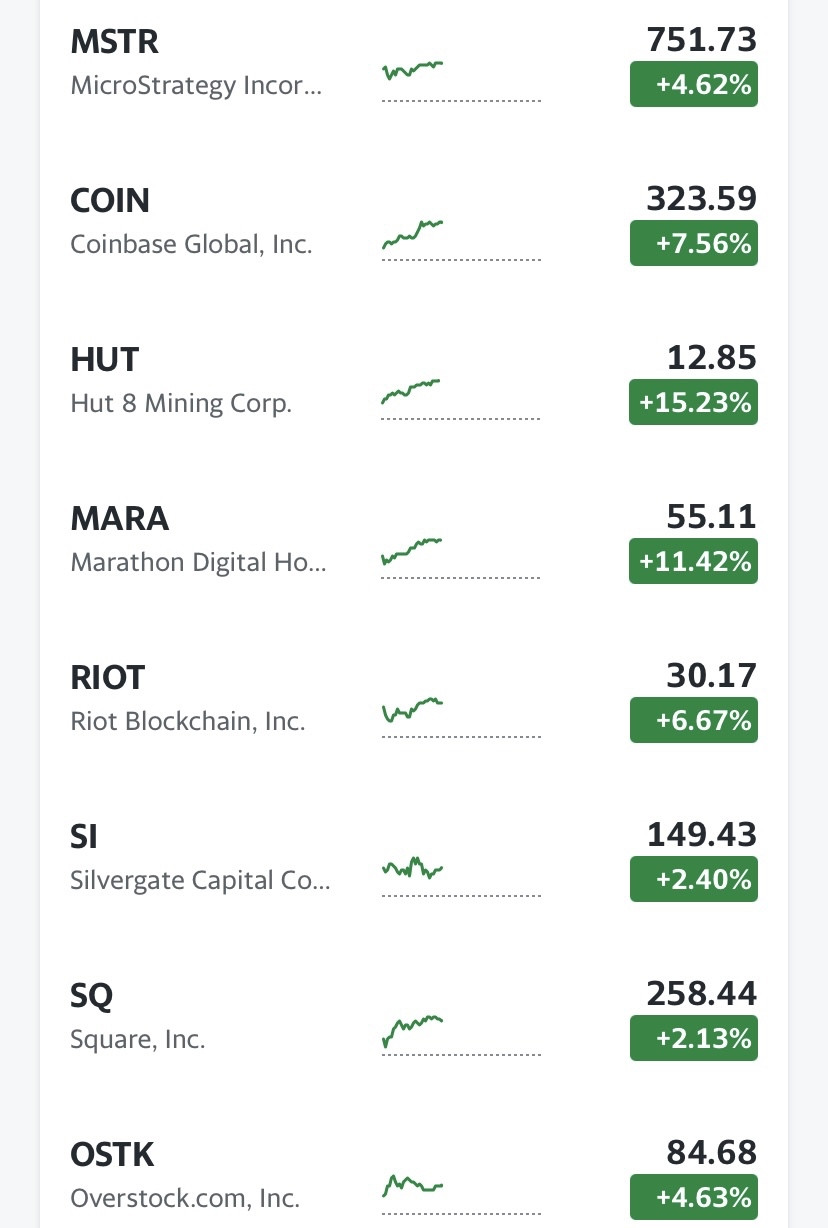
Task: Open the HUT sparkline chart
Action: coord(461,397)
